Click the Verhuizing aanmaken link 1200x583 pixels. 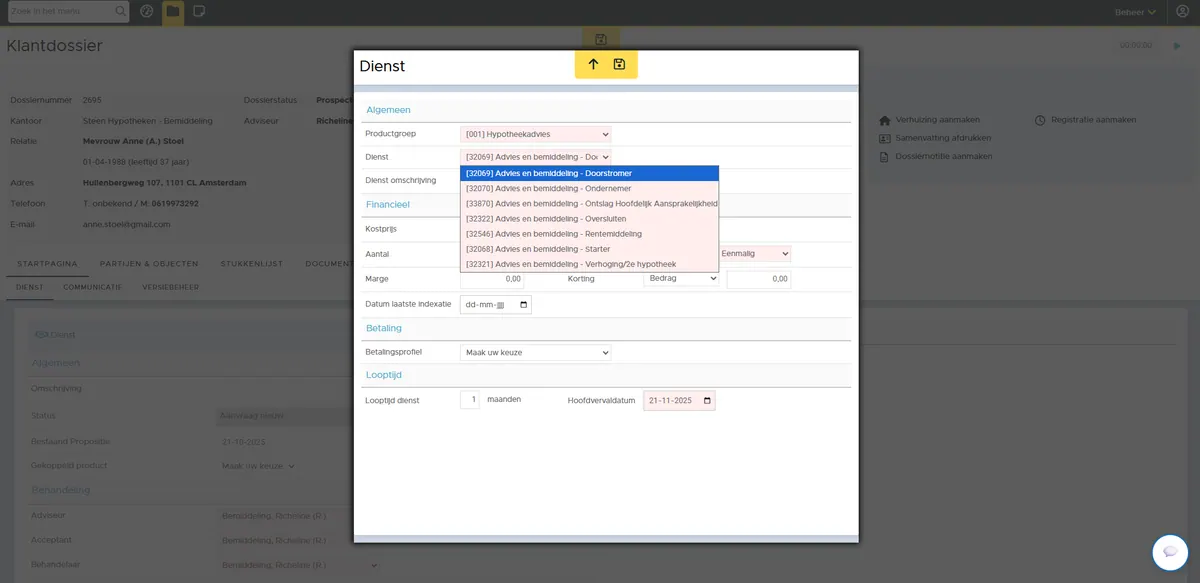pyautogui.click(x=937, y=120)
